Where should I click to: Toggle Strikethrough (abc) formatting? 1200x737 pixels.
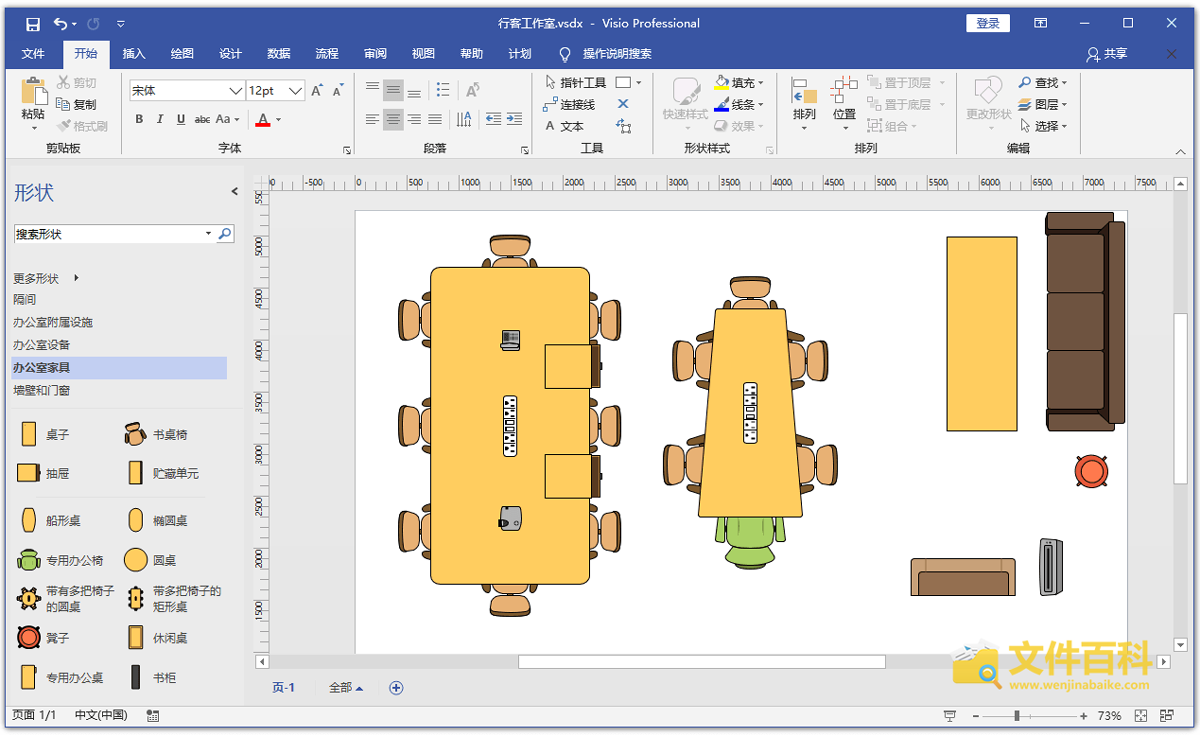coord(202,119)
